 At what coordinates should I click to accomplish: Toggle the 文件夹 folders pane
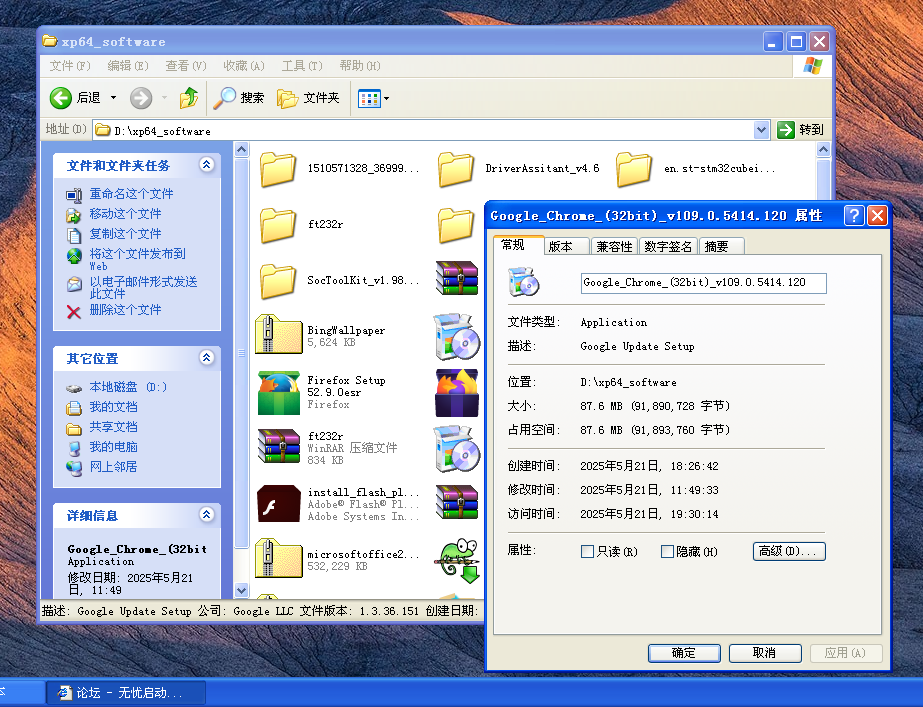click(x=308, y=98)
